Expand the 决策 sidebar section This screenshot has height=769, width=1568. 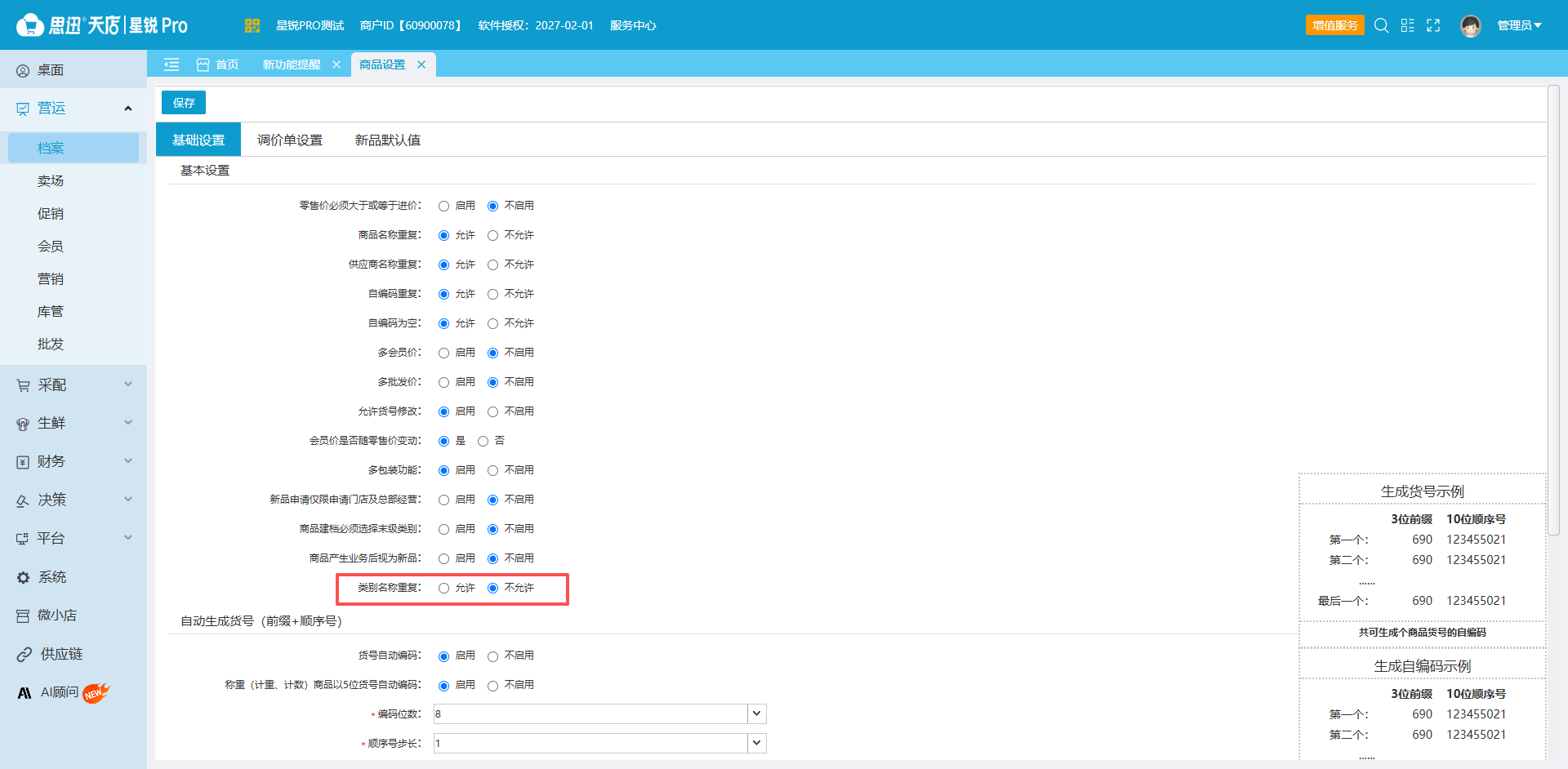(x=128, y=499)
